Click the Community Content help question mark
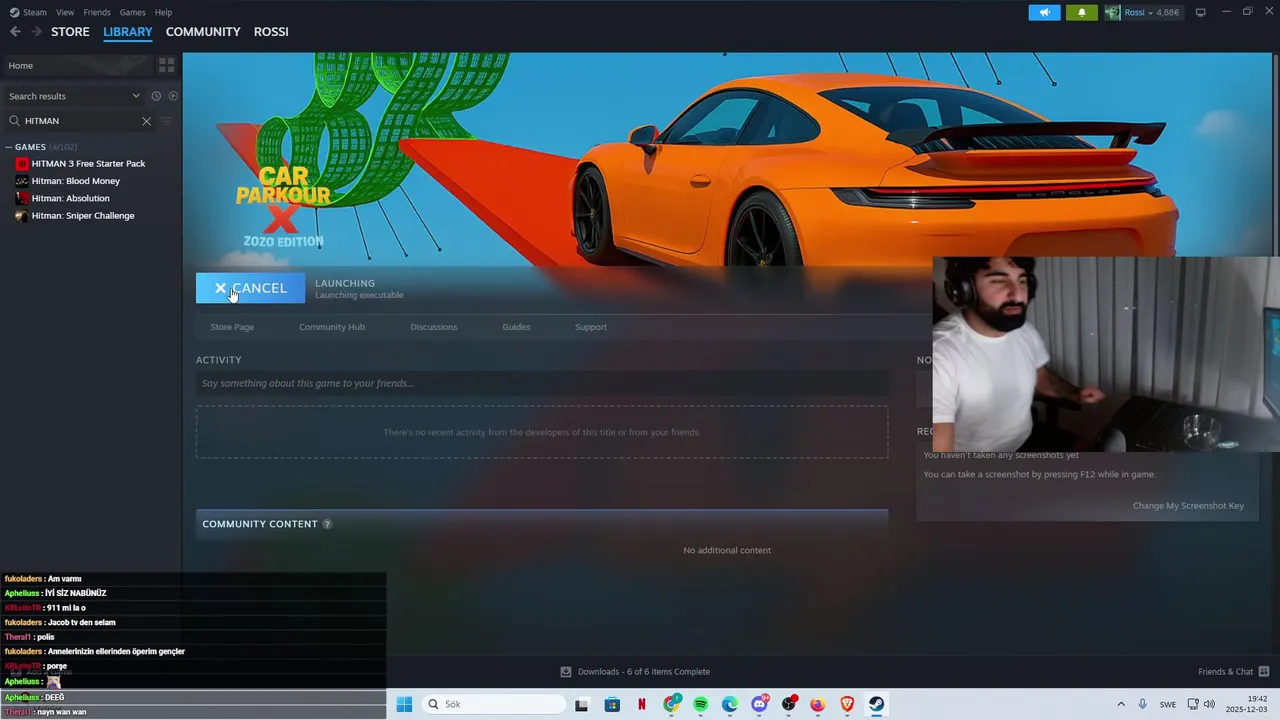Image resolution: width=1280 pixels, height=720 pixels. click(x=327, y=524)
